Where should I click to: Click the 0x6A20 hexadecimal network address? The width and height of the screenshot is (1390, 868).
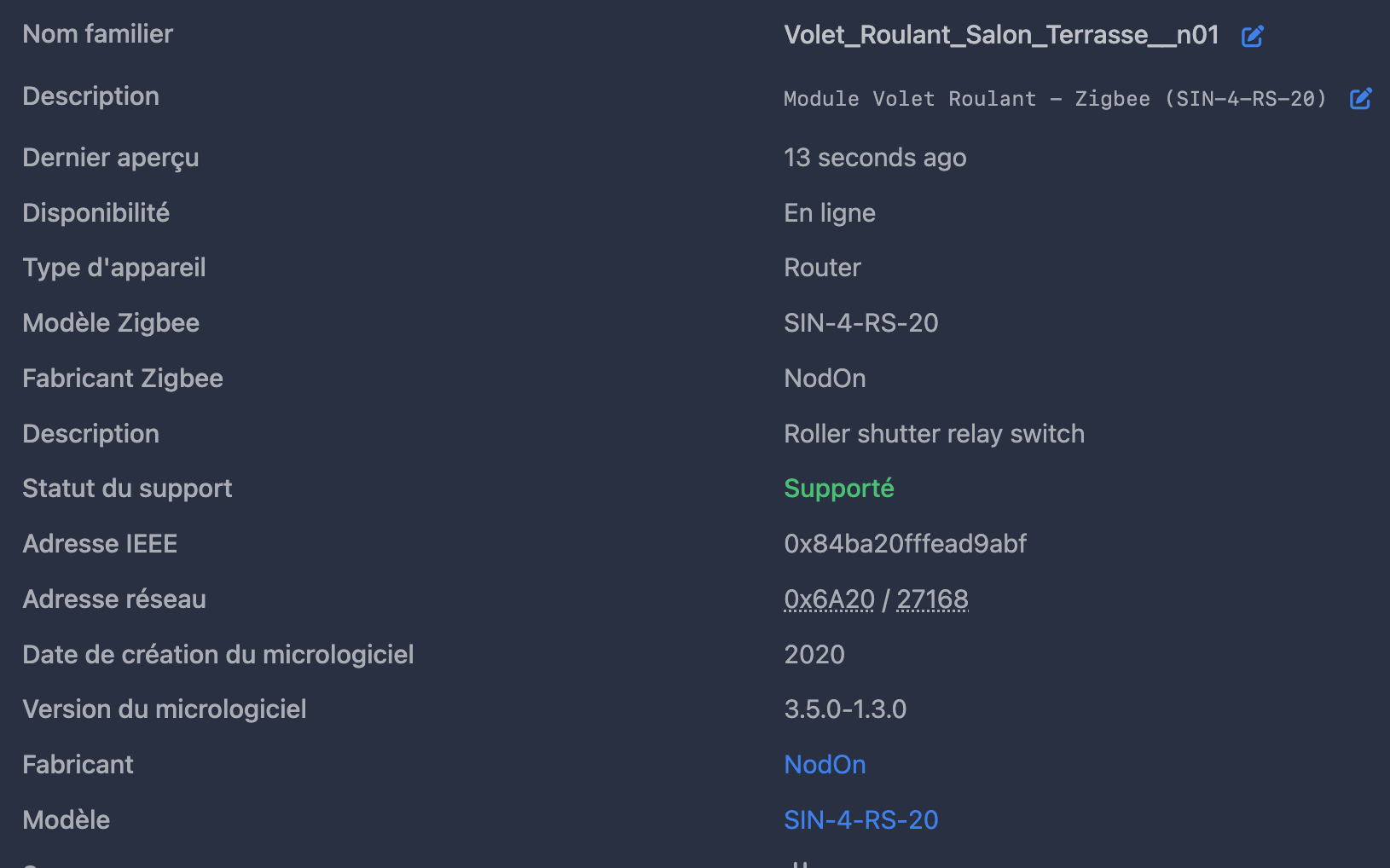(x=829, y=599)
